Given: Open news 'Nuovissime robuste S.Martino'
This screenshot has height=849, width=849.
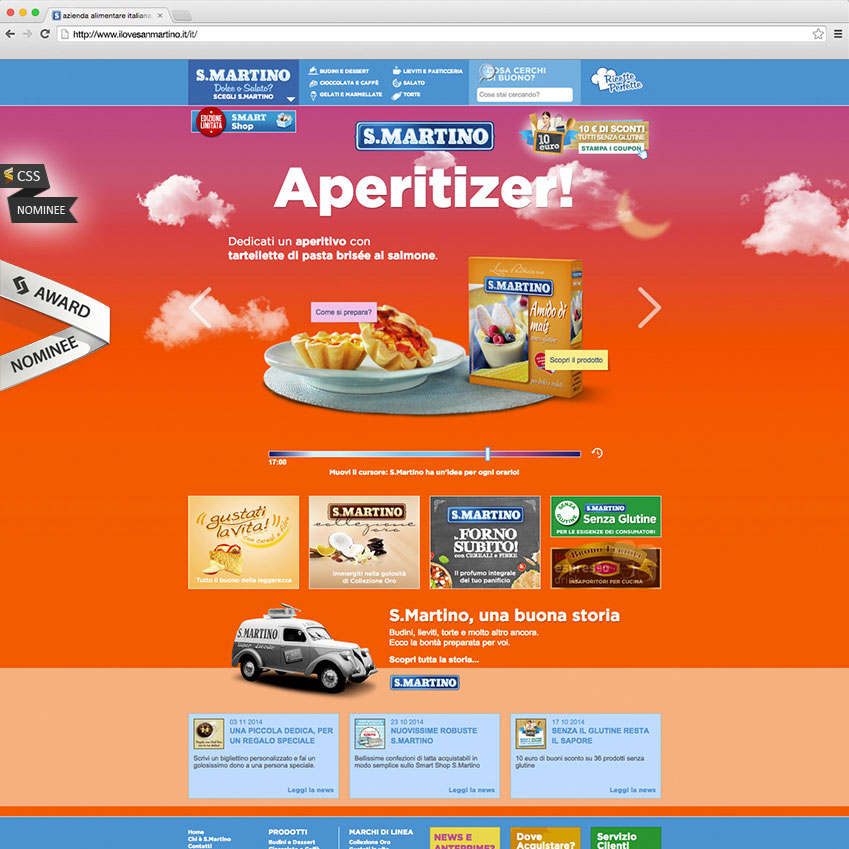Looking at the screenshot, I should click(x=434, y=735).
